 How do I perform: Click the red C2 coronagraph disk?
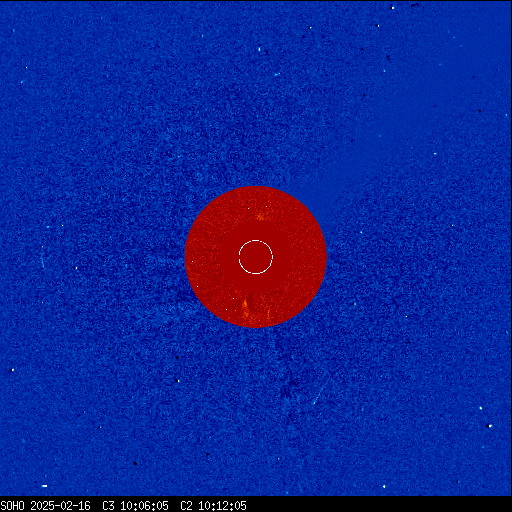pos(256,257)
